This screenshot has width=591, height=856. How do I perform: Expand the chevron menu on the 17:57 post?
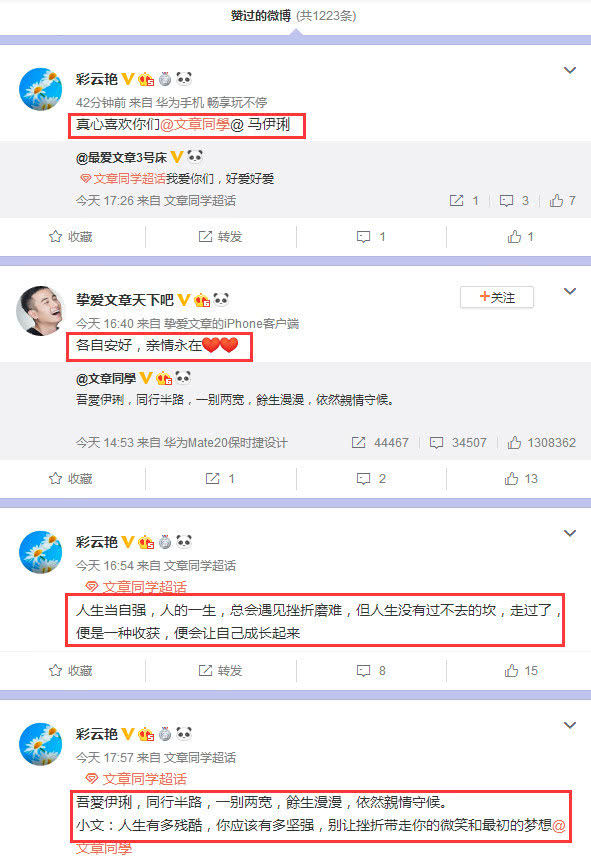[570, 726]
